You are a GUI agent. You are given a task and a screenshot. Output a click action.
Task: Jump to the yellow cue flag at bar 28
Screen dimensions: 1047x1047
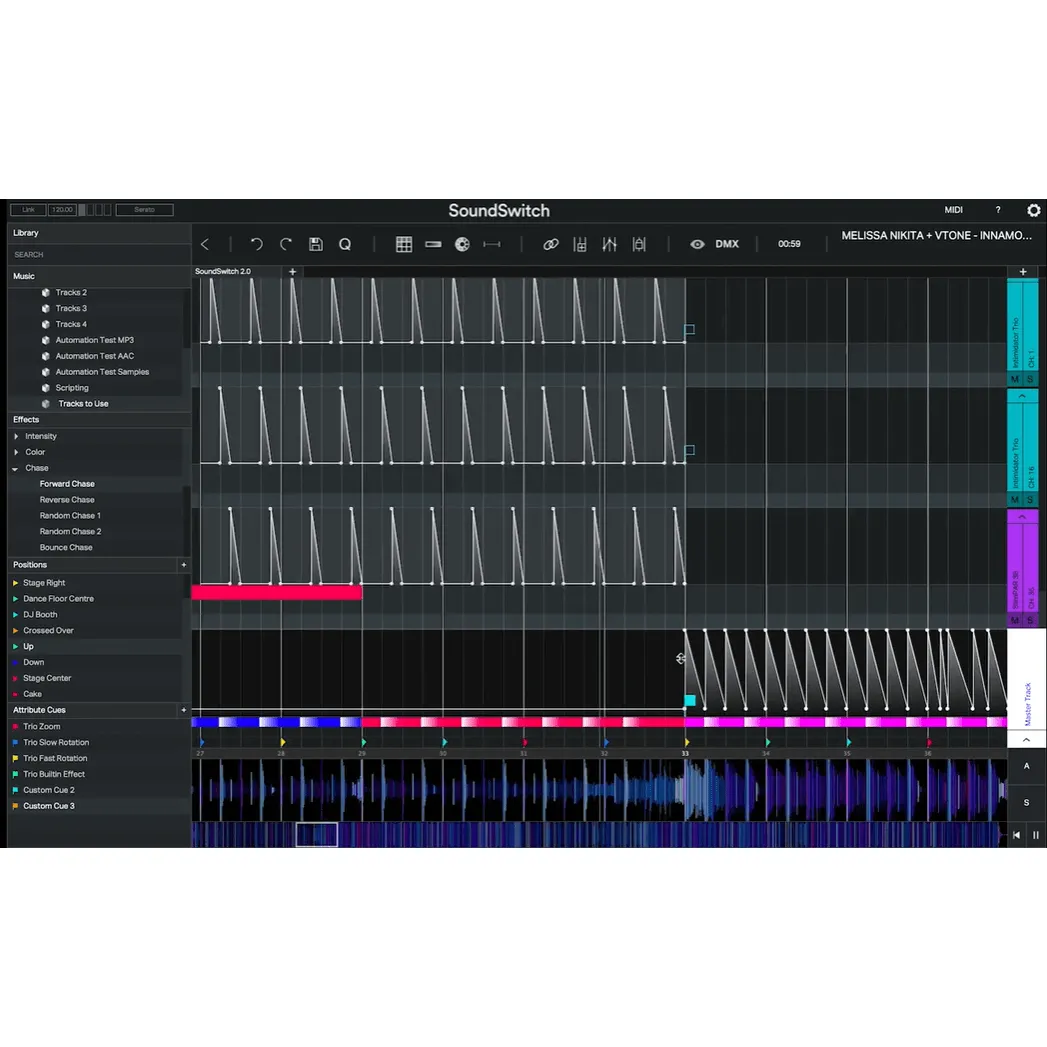(282, 743)
